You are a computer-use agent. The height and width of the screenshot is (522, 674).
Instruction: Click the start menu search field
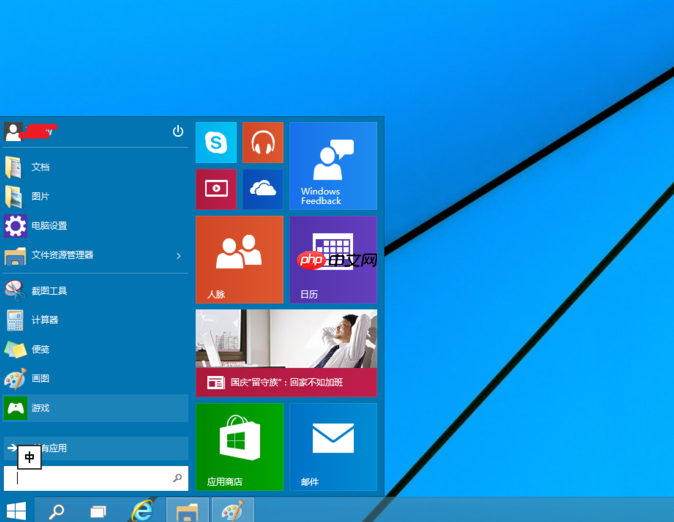[95, 478]
